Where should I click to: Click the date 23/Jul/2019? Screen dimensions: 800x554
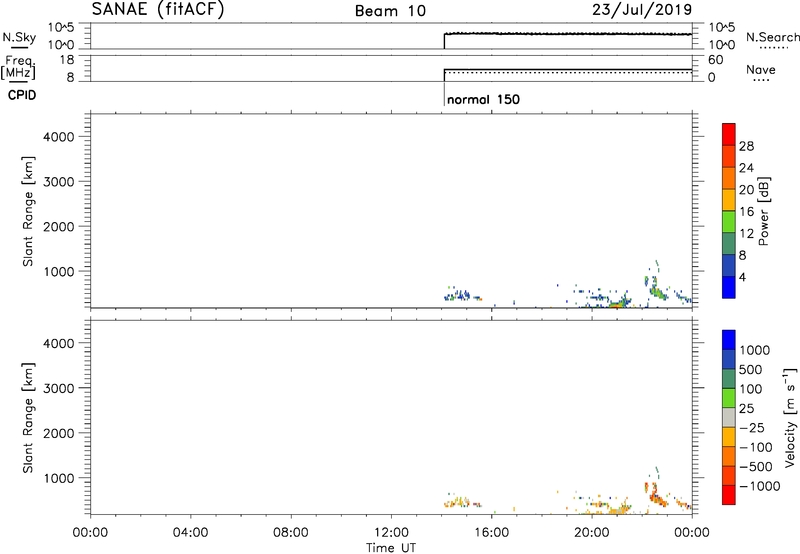[642, 10]
